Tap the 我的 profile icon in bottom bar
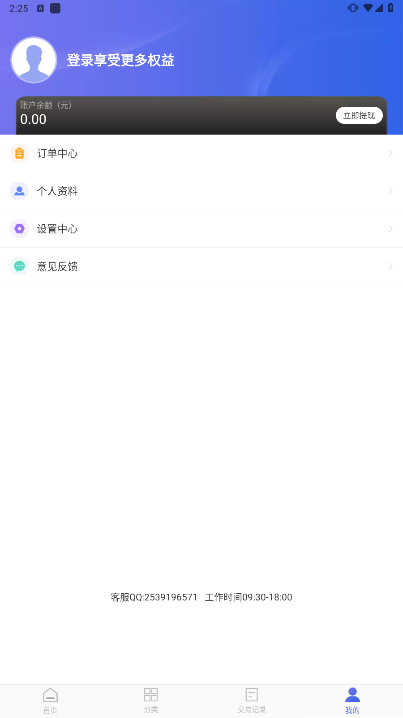Viewport: 403px width, 718px height. 352,695
